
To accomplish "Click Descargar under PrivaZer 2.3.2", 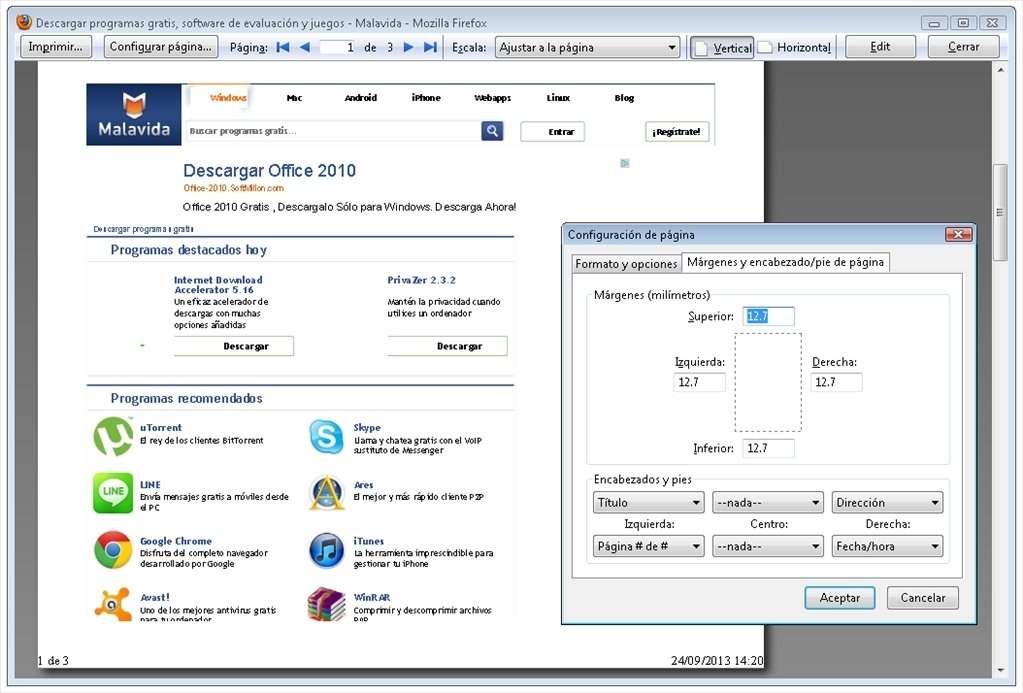I will click(x=447, y=346).
